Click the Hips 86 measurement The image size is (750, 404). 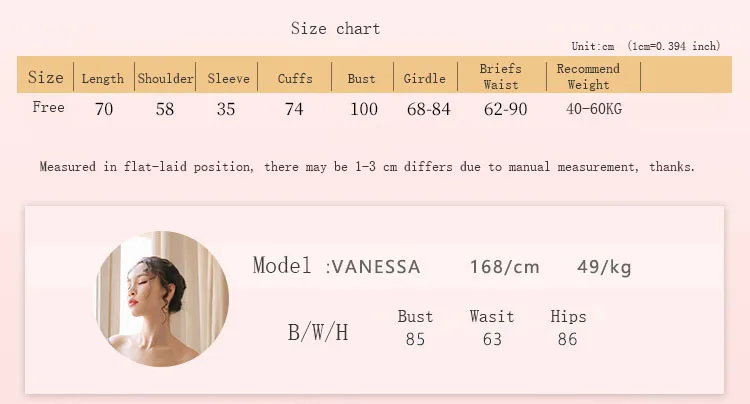point(568,328)
